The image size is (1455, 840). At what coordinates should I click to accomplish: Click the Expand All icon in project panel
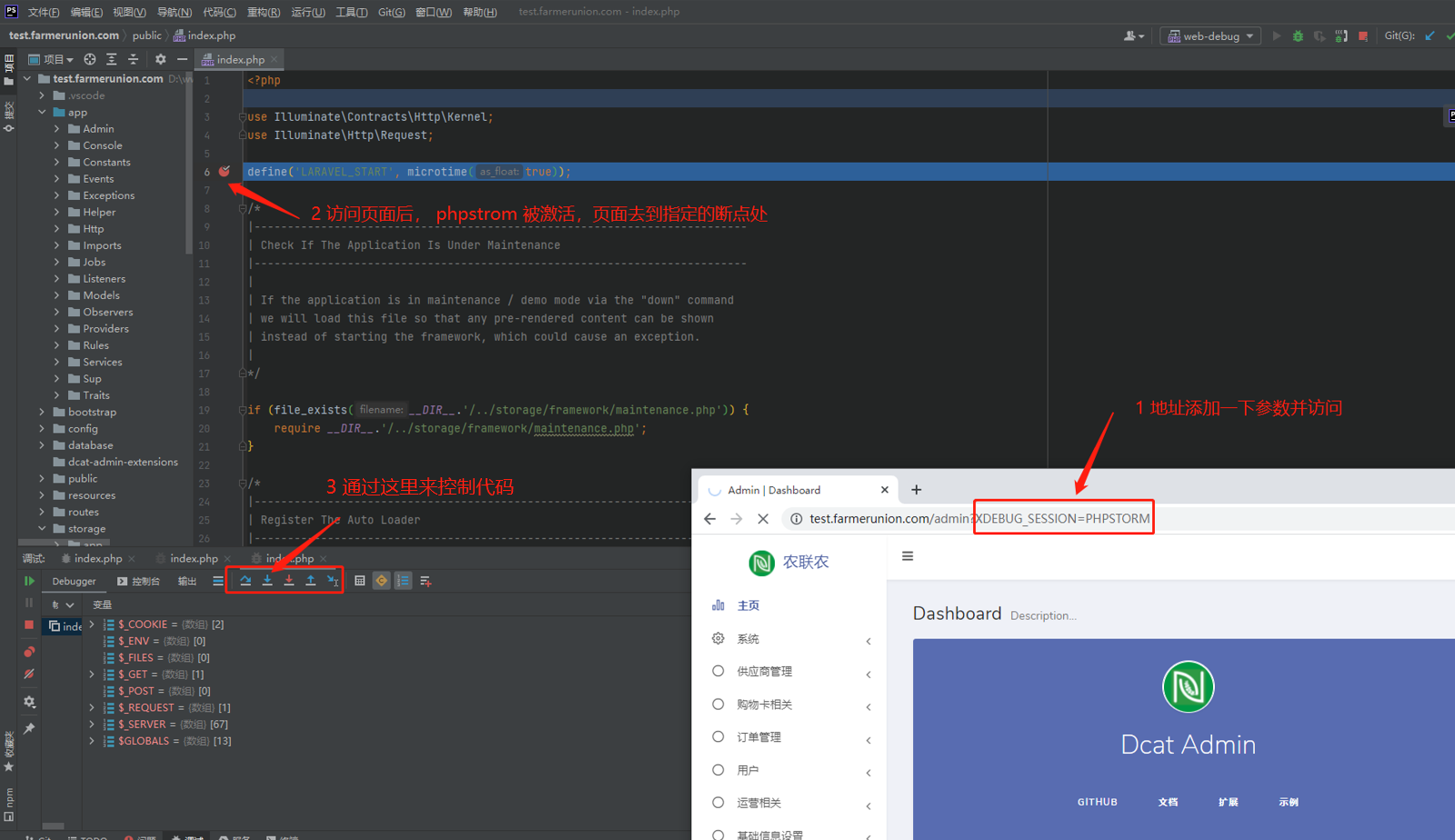112,59
